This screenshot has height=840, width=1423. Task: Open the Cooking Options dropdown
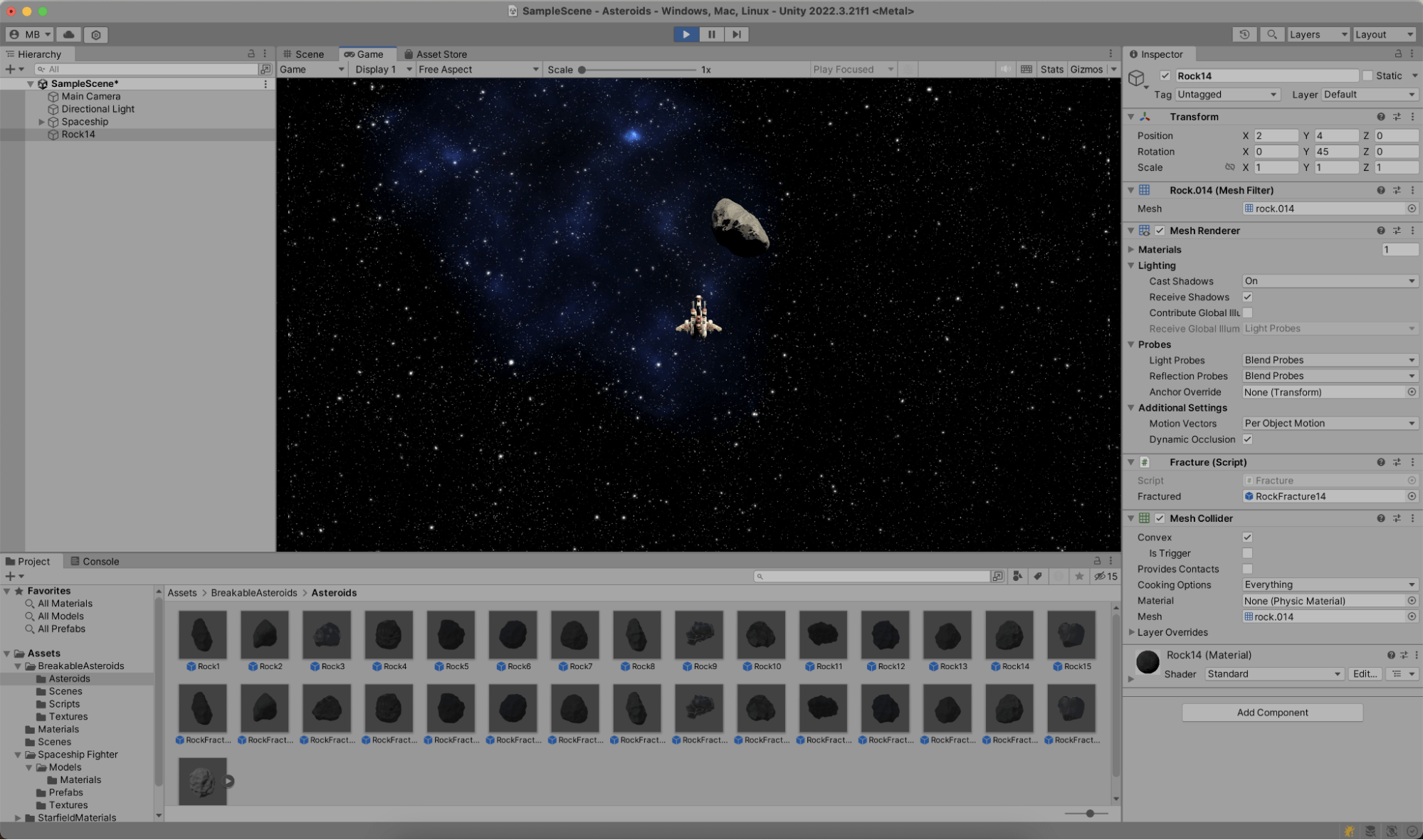click(x=1328, y=584)
